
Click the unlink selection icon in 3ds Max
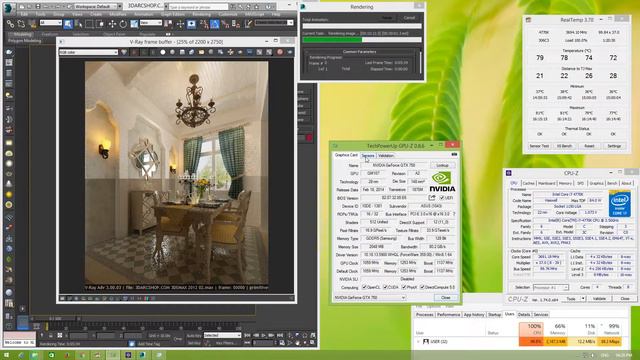pos(20,24)
